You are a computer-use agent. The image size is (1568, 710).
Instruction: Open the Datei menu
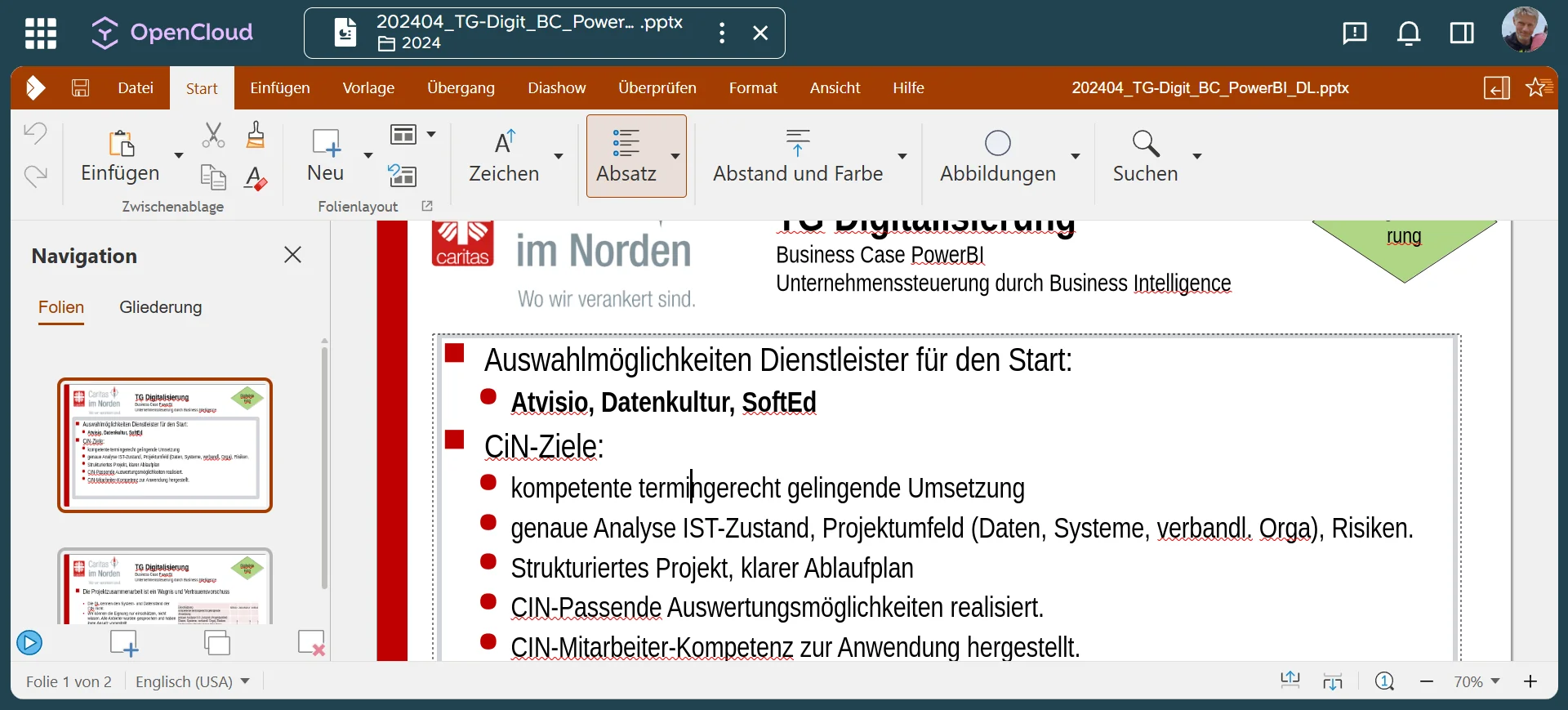pyautogui.click(x=136, y=87)
